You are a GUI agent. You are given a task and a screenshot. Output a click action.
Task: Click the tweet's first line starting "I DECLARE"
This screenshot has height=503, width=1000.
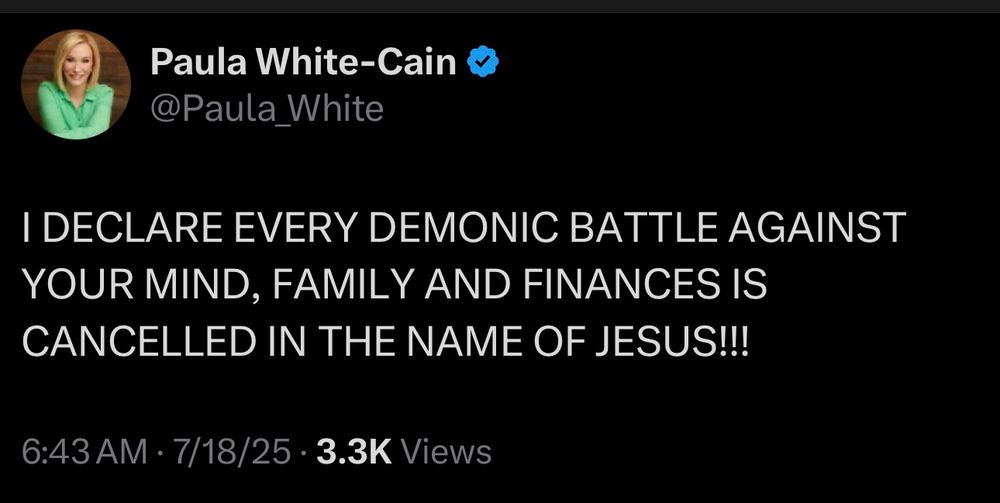463,229
